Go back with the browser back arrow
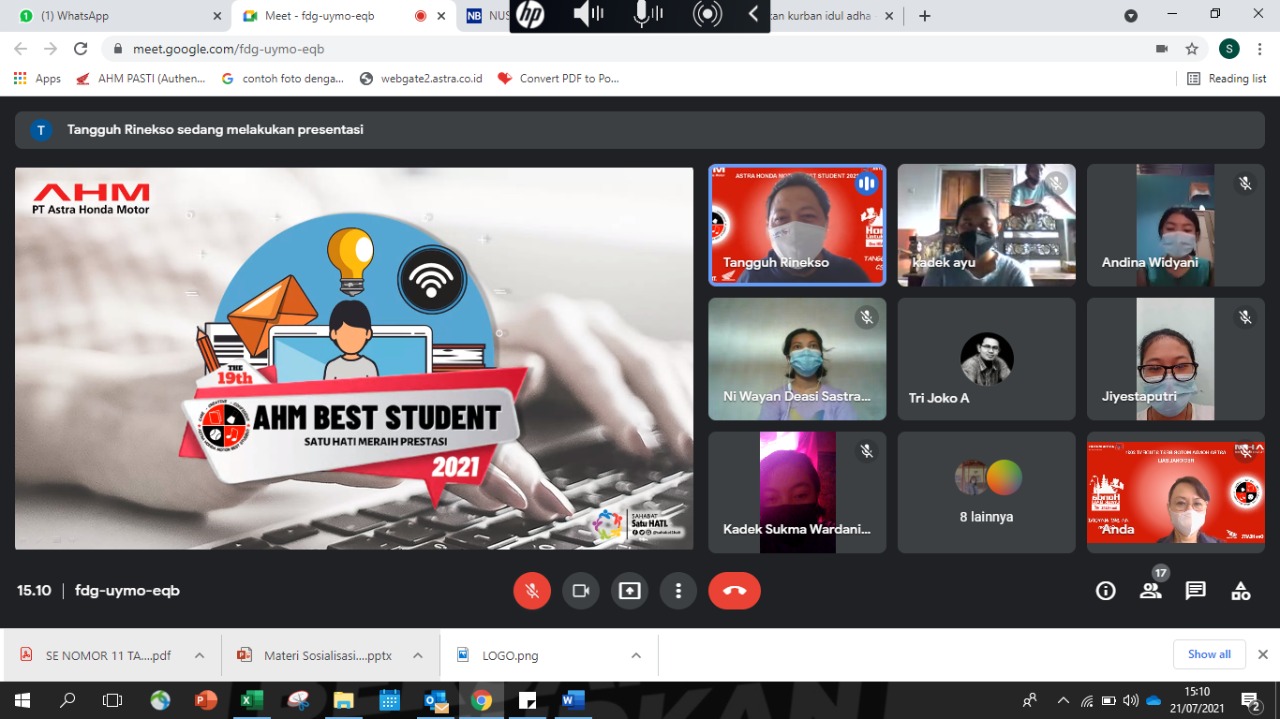 click(21, 49)
